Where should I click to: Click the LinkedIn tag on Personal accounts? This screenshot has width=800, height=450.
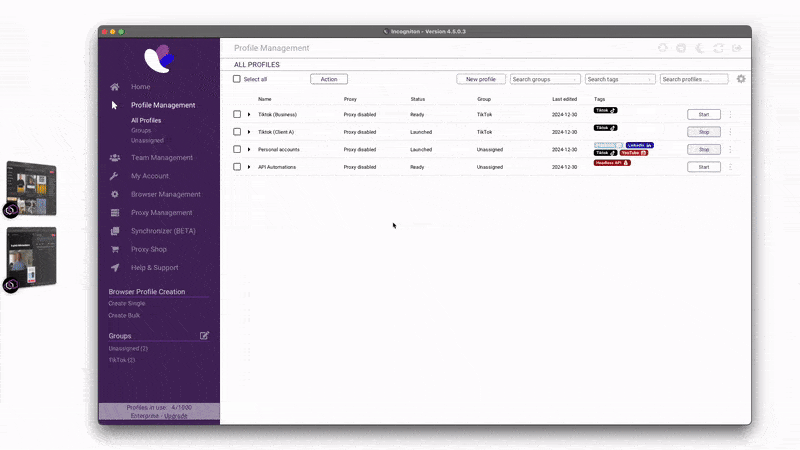click(640, 145)
